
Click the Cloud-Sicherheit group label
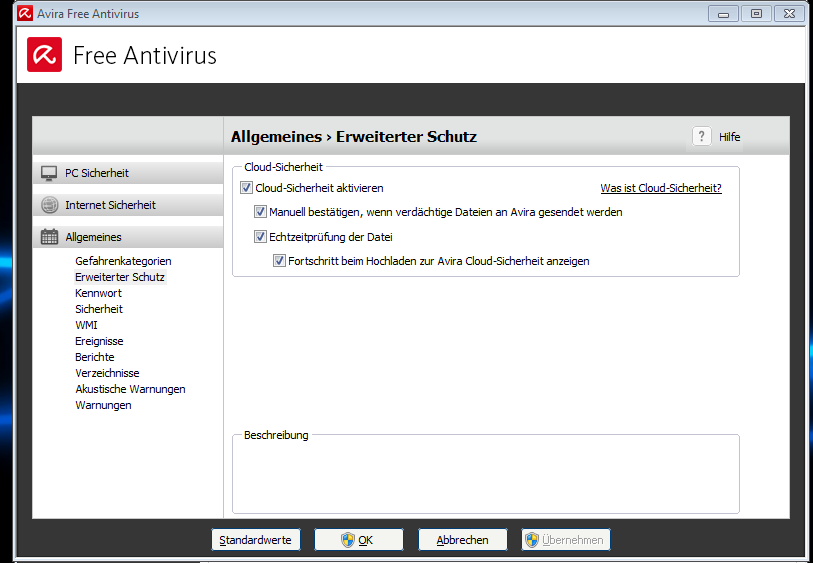point(284,167)
